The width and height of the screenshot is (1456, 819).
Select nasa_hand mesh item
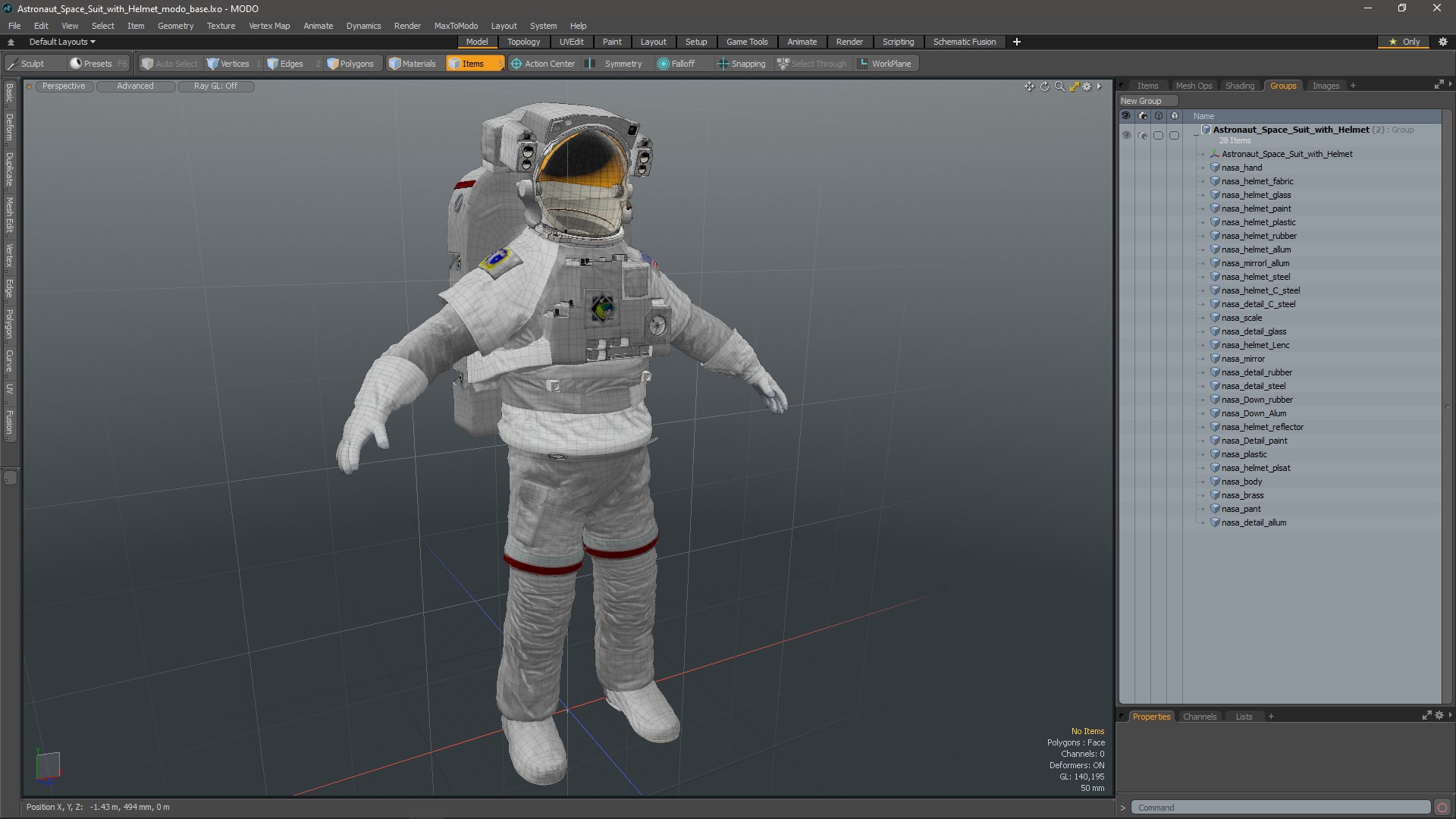point(1241,168)
